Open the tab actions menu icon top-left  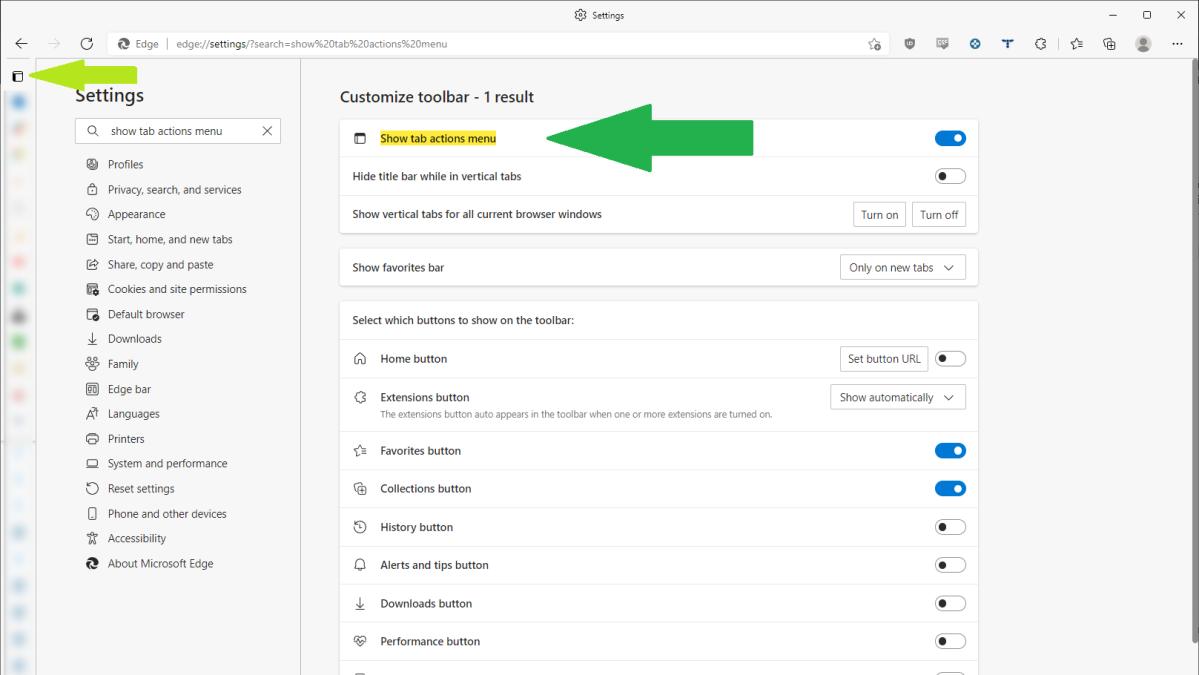pos(17,76)
